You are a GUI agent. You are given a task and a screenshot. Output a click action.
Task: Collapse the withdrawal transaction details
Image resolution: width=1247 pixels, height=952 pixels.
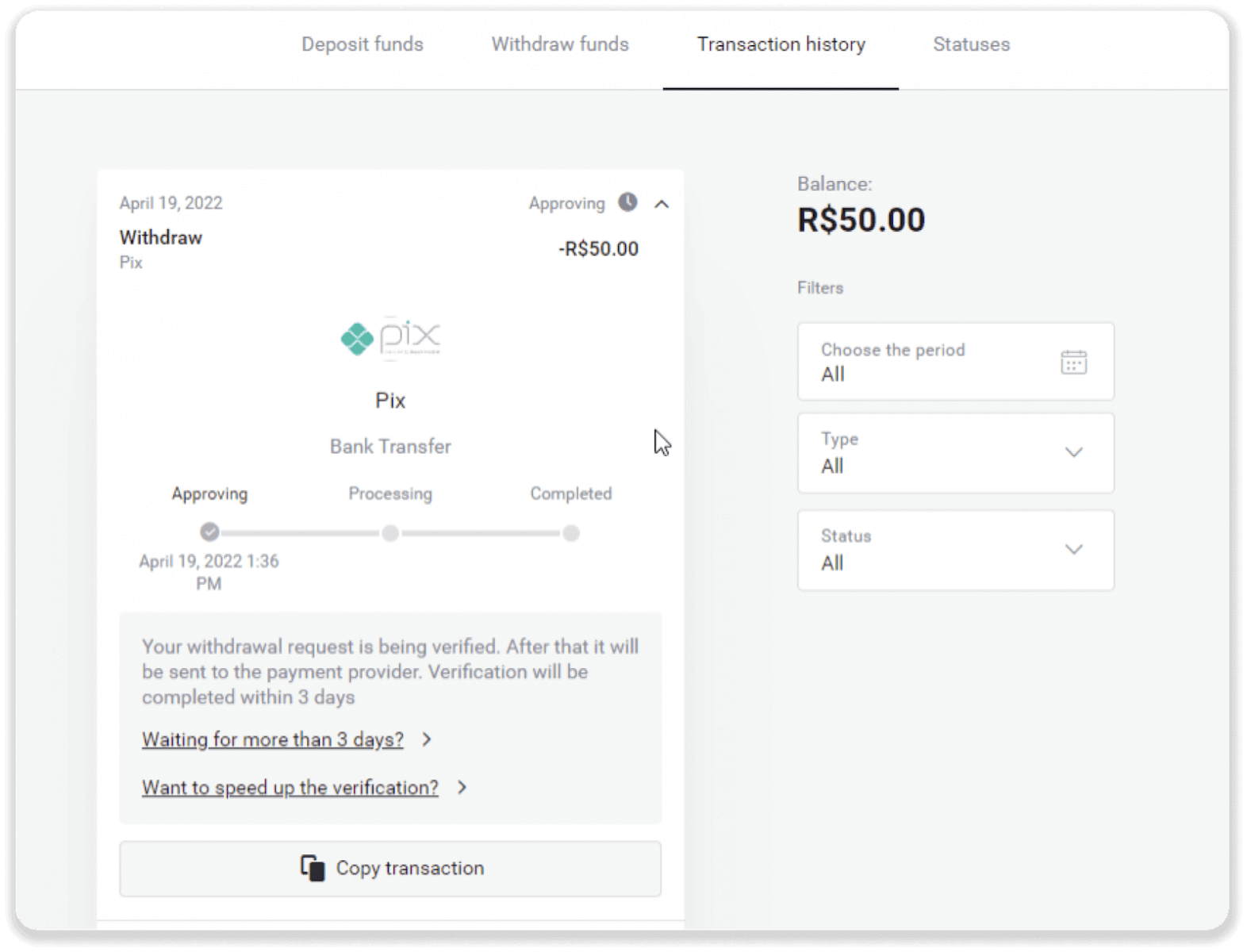click(662, 205)
